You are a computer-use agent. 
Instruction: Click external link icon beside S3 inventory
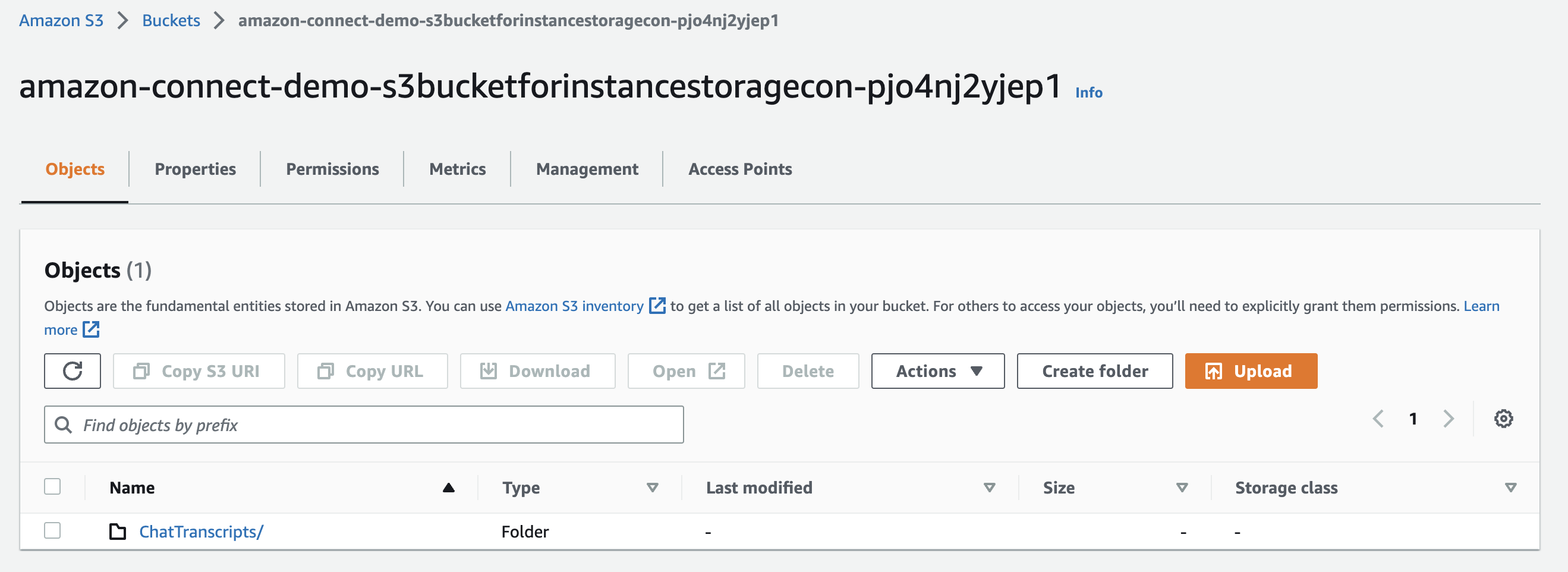click(x=657, y=305)
